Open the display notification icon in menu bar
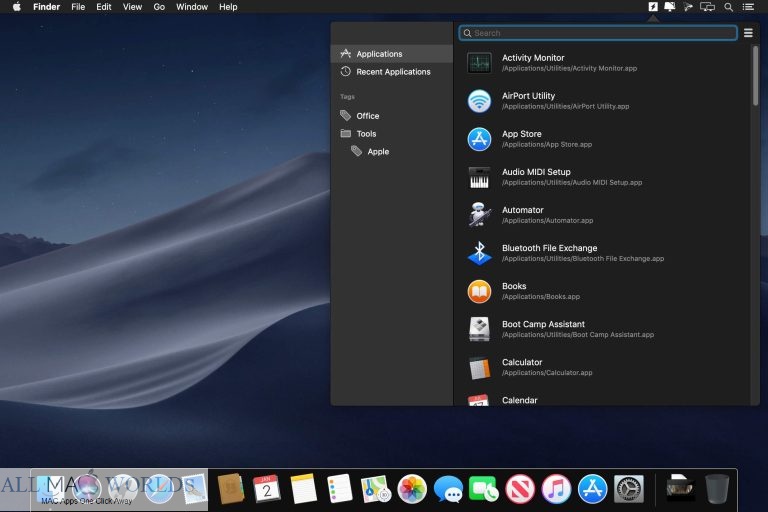This screenshot has width=768, height=512. pyautogui.click(x=670, y=7)
